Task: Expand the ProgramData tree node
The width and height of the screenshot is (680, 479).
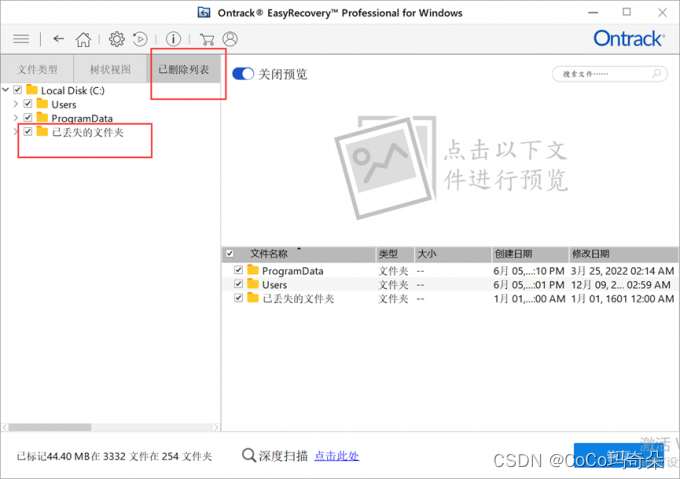Action: 16,117
